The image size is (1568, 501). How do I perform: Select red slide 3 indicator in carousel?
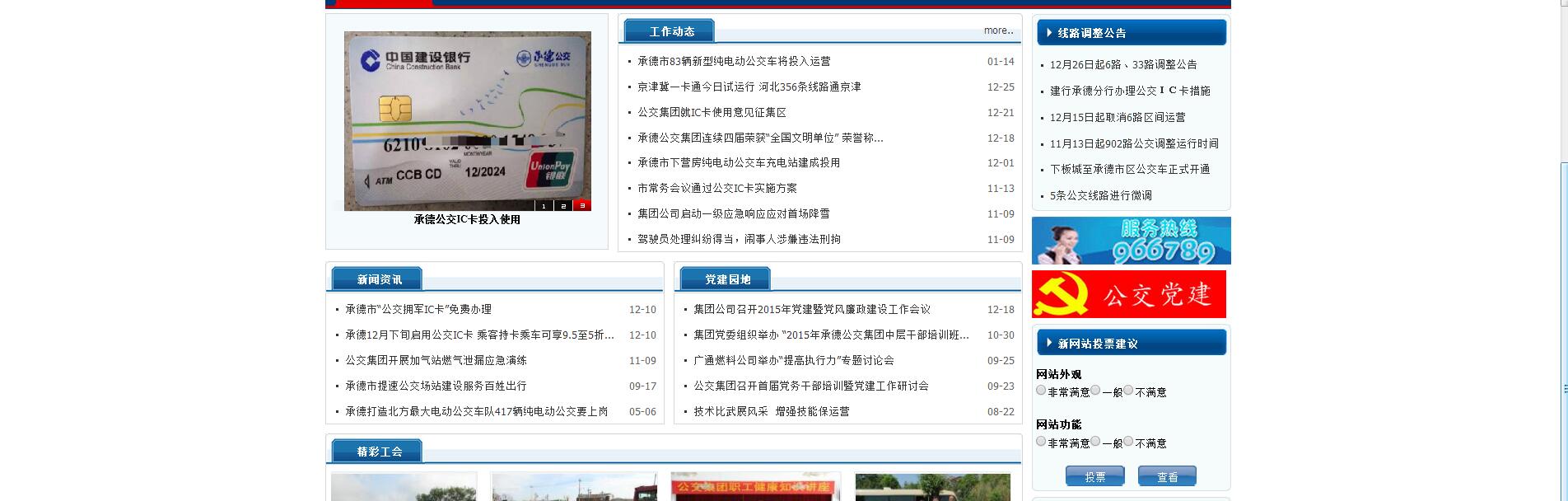click(x=582, y=206)
